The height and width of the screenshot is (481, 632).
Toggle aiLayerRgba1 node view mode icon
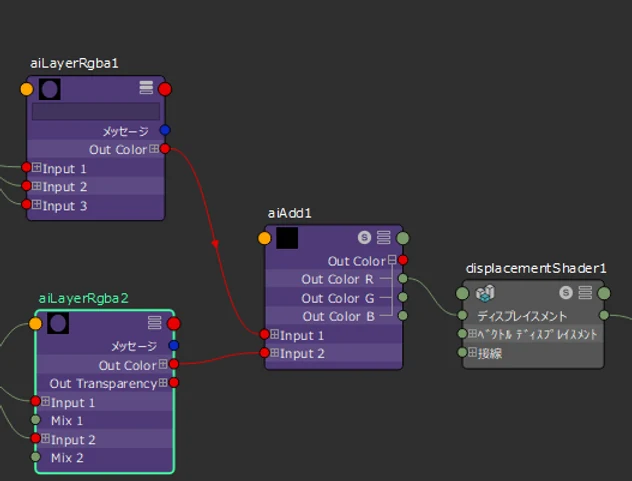pyautogui.click(x=146, y=87)
